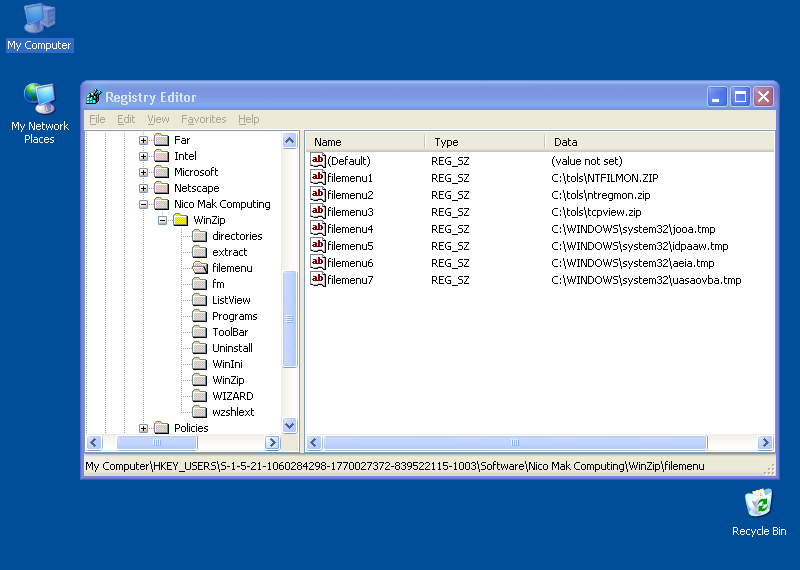The height and width of the screenshot is (570, 800).
Task: Open the Favorites menu
Action: tap(204, 119)
